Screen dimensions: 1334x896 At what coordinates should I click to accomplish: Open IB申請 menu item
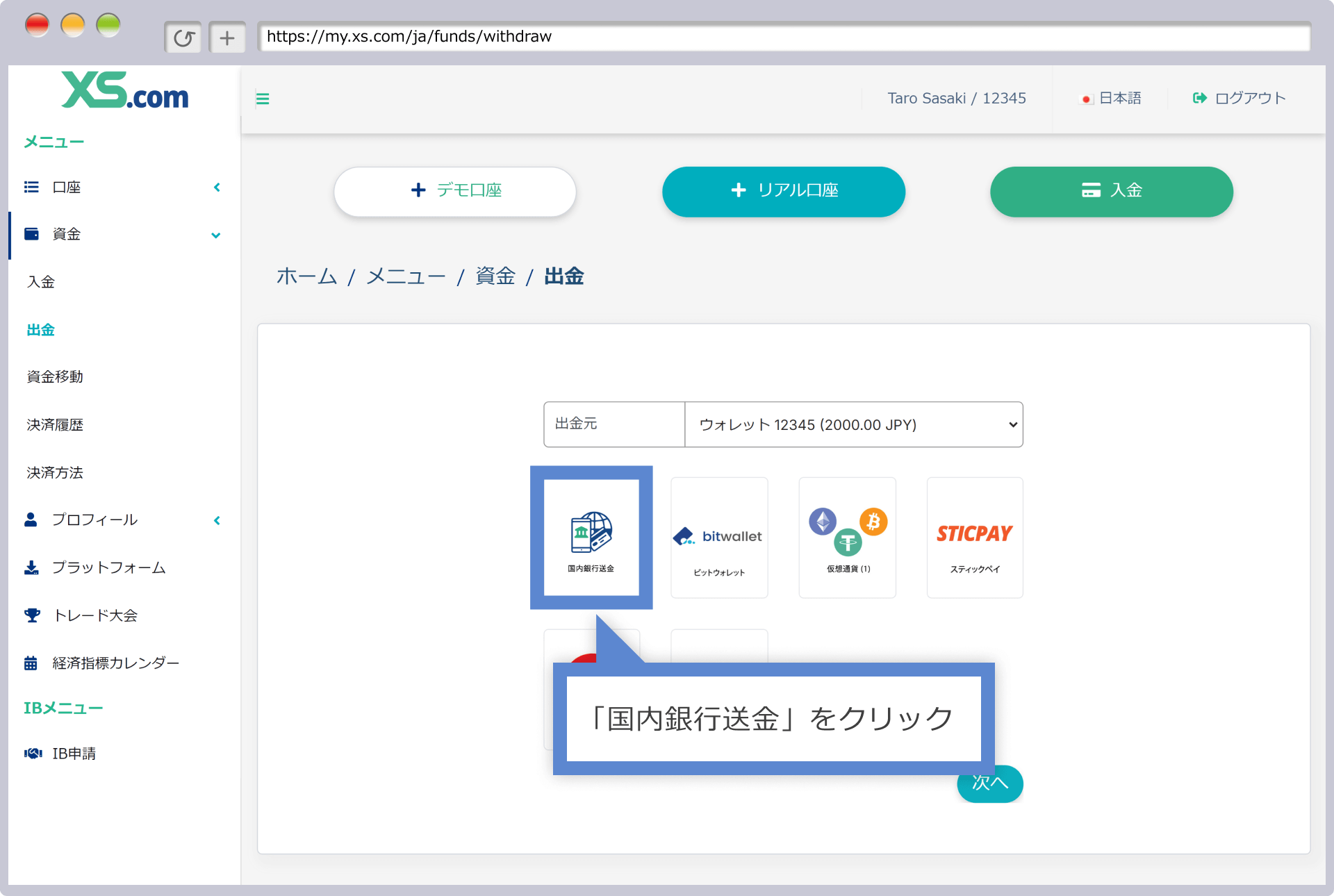coord(74,754)
